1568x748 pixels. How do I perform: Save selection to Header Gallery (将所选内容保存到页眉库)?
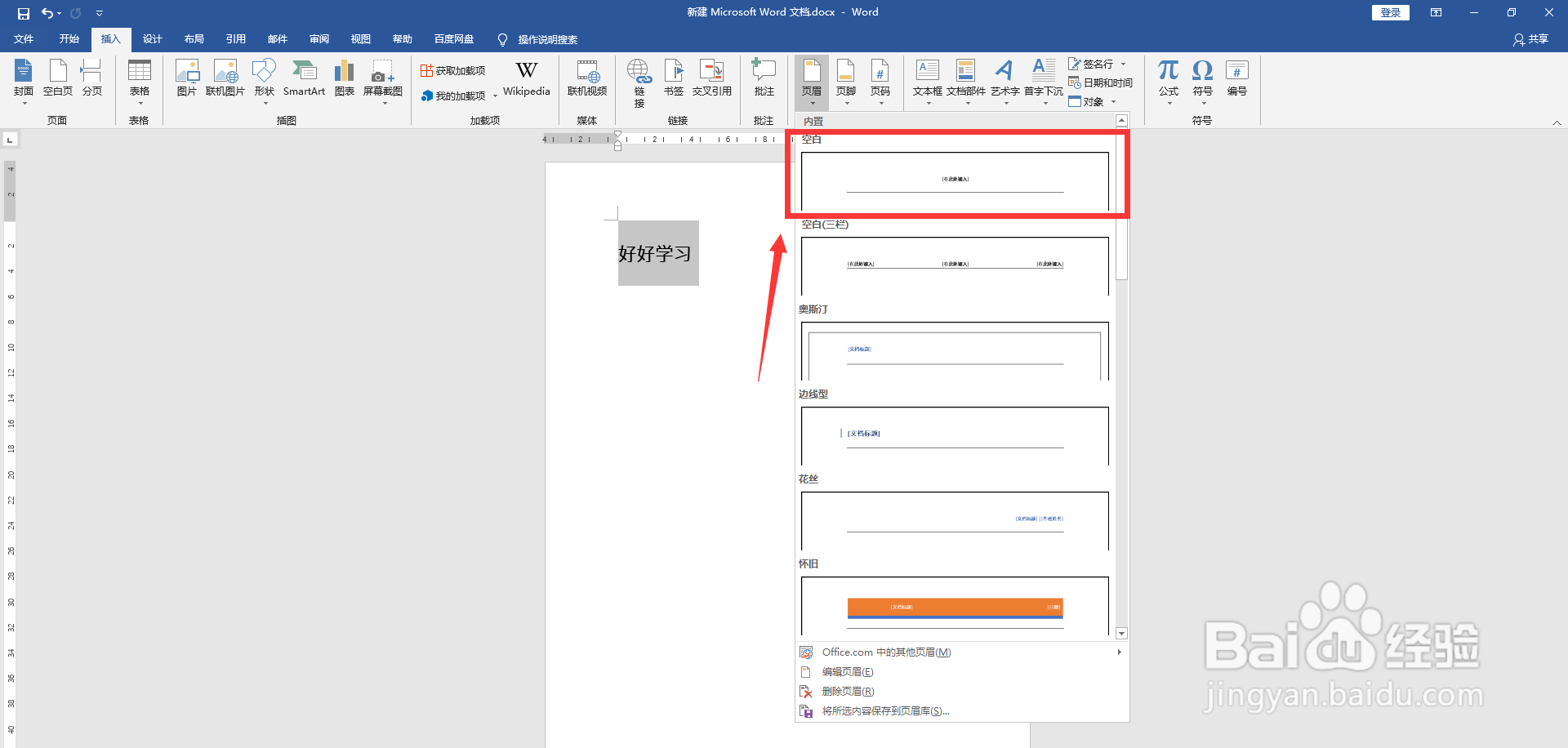[962, 711]
